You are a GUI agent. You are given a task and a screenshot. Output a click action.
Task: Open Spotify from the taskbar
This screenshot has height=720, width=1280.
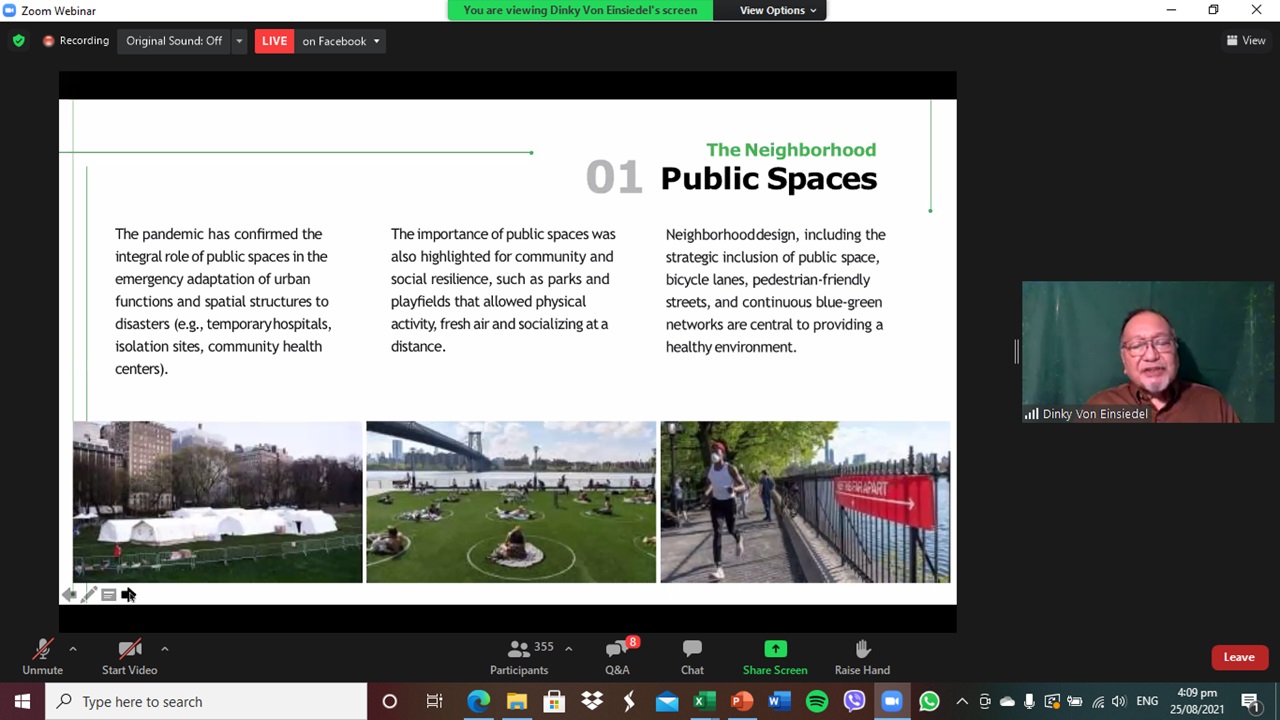tap(817, 701)
